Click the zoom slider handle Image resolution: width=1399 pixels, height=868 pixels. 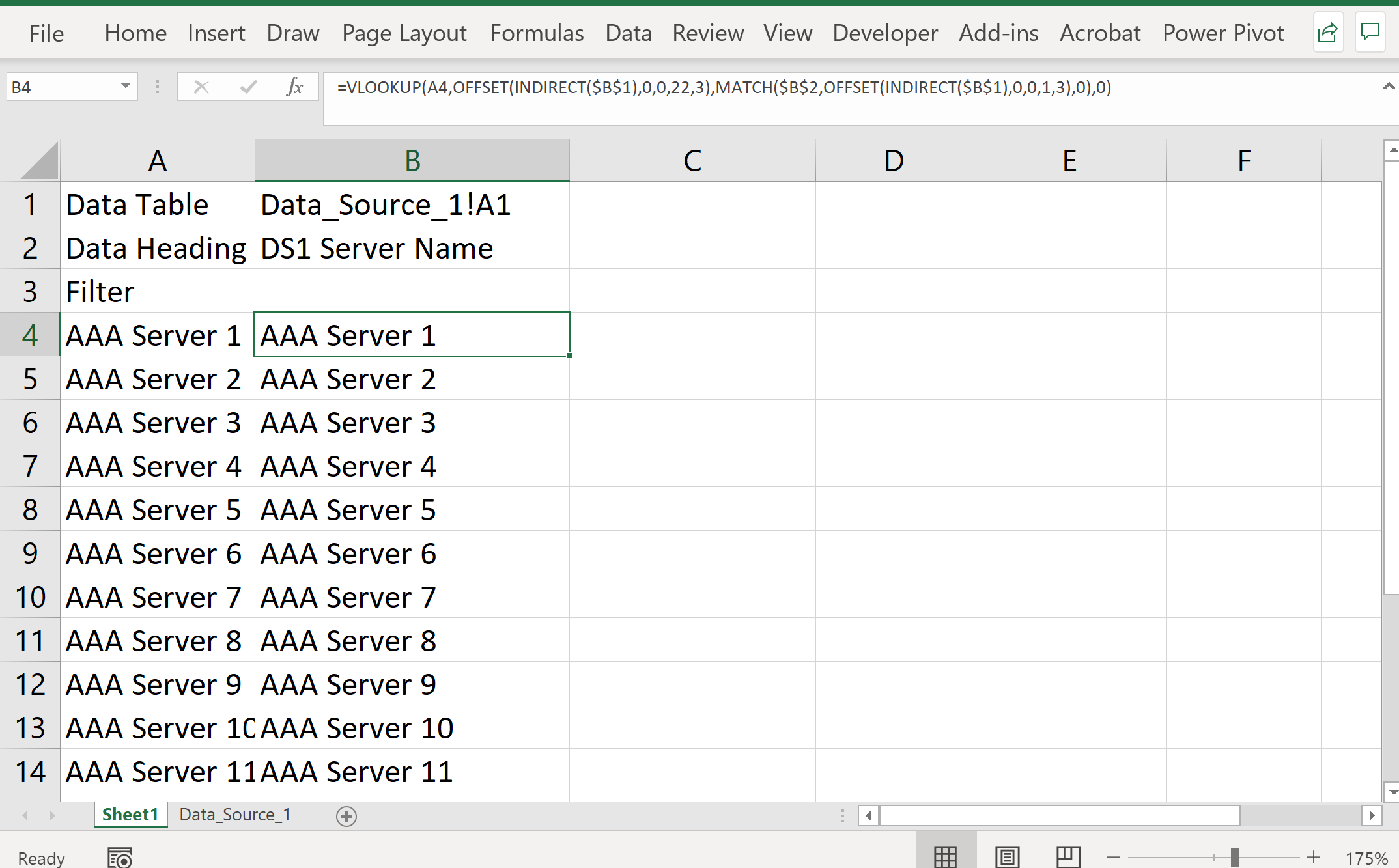[1235, 857]
